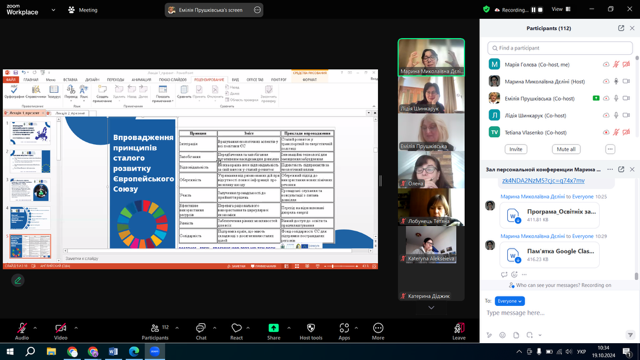
Task: Open the Meeting info menu
Action: tap(83, 10)
